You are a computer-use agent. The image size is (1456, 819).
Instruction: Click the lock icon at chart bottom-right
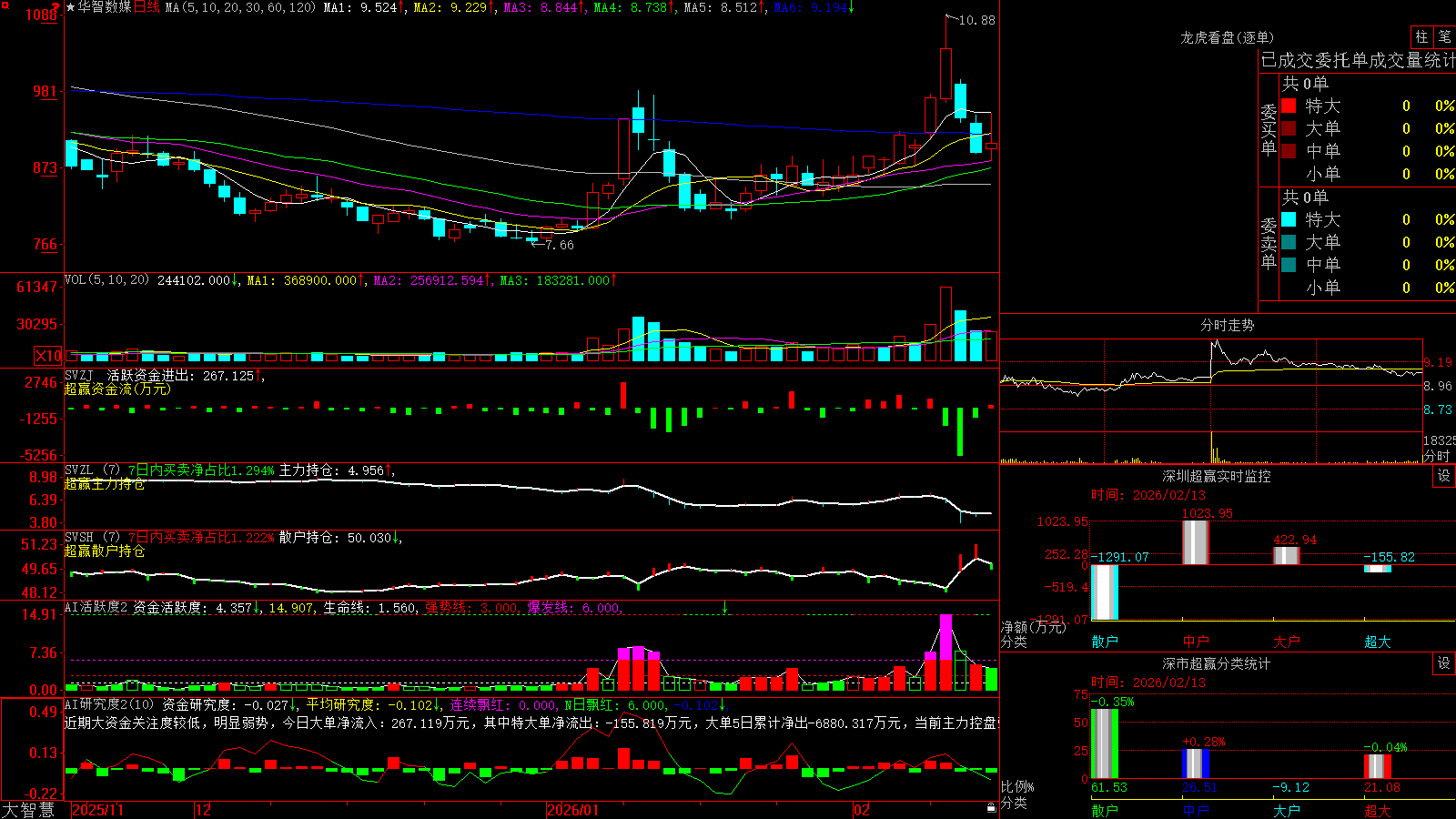(992, 808)
